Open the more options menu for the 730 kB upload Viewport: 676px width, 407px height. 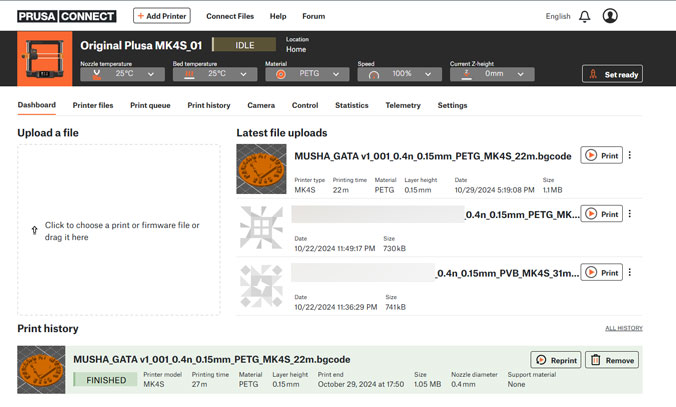(630, 214)
